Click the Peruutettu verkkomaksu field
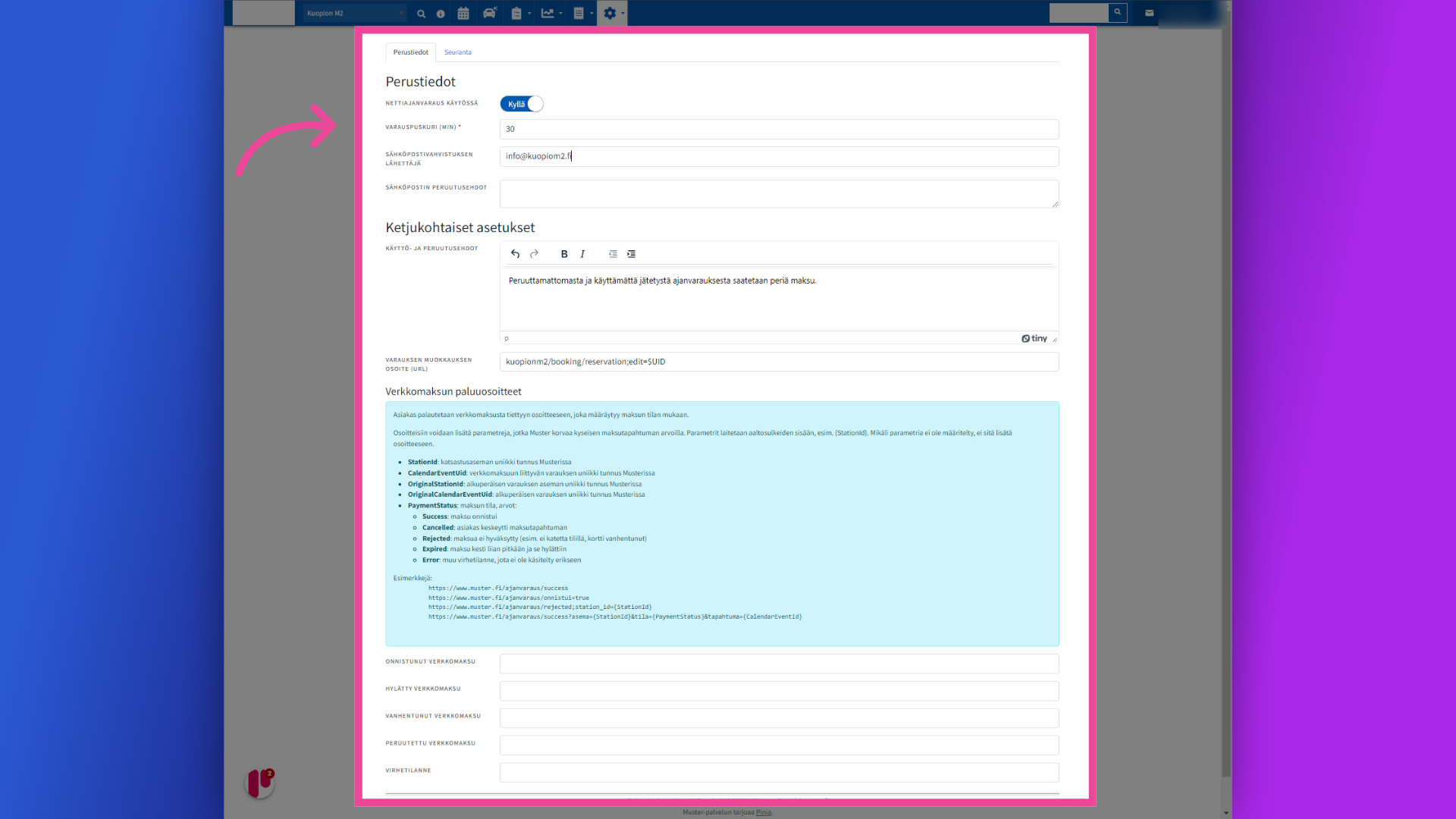 click(x=779, y=745)
